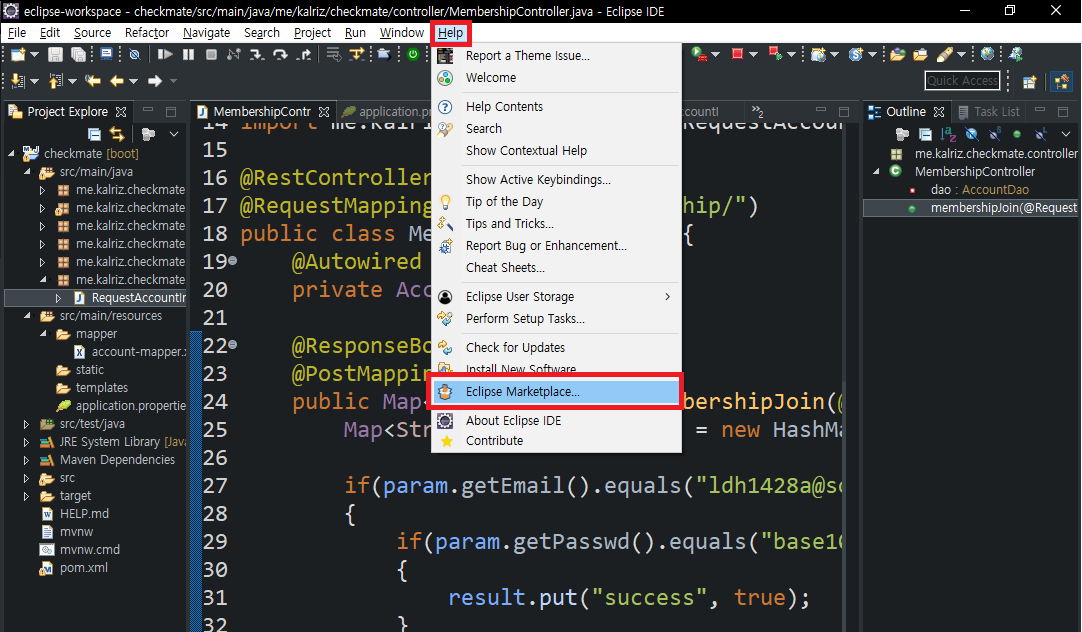Toggle Hide Non-Public Members green dot
The width and height of the screenshot is (1082, 632).
pos(1017,134)
